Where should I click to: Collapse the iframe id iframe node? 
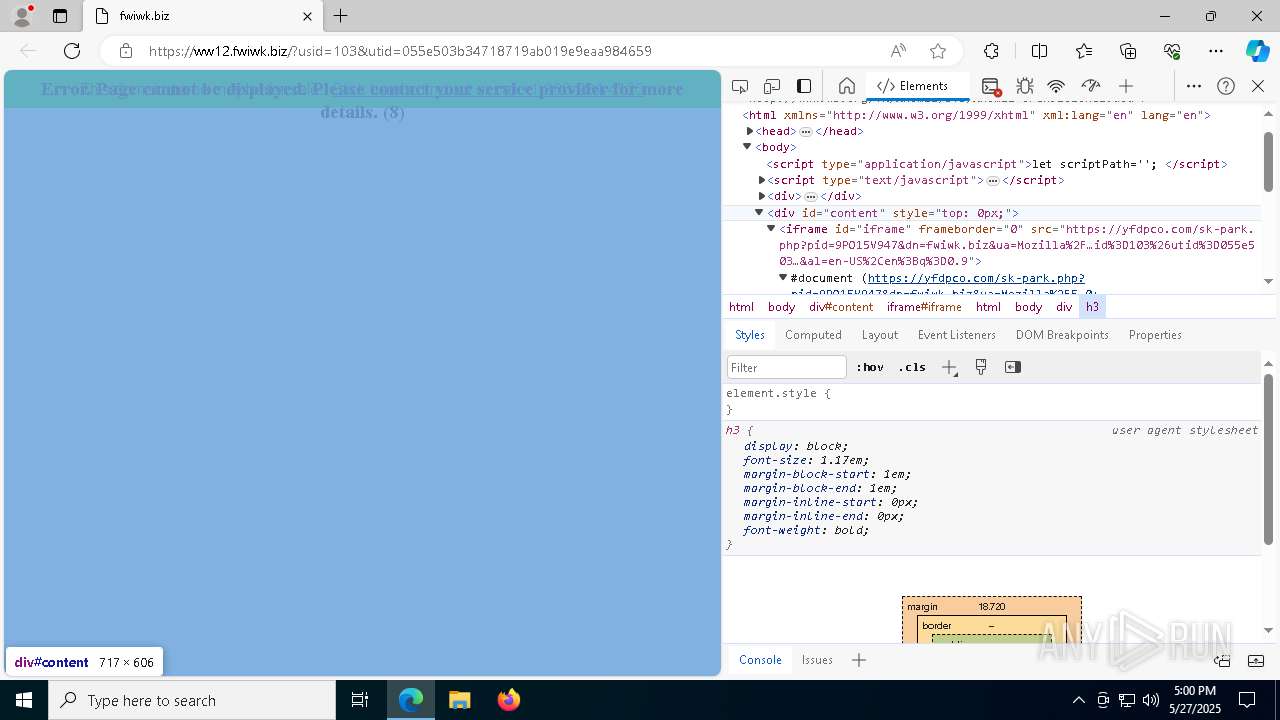coord(771,229)
